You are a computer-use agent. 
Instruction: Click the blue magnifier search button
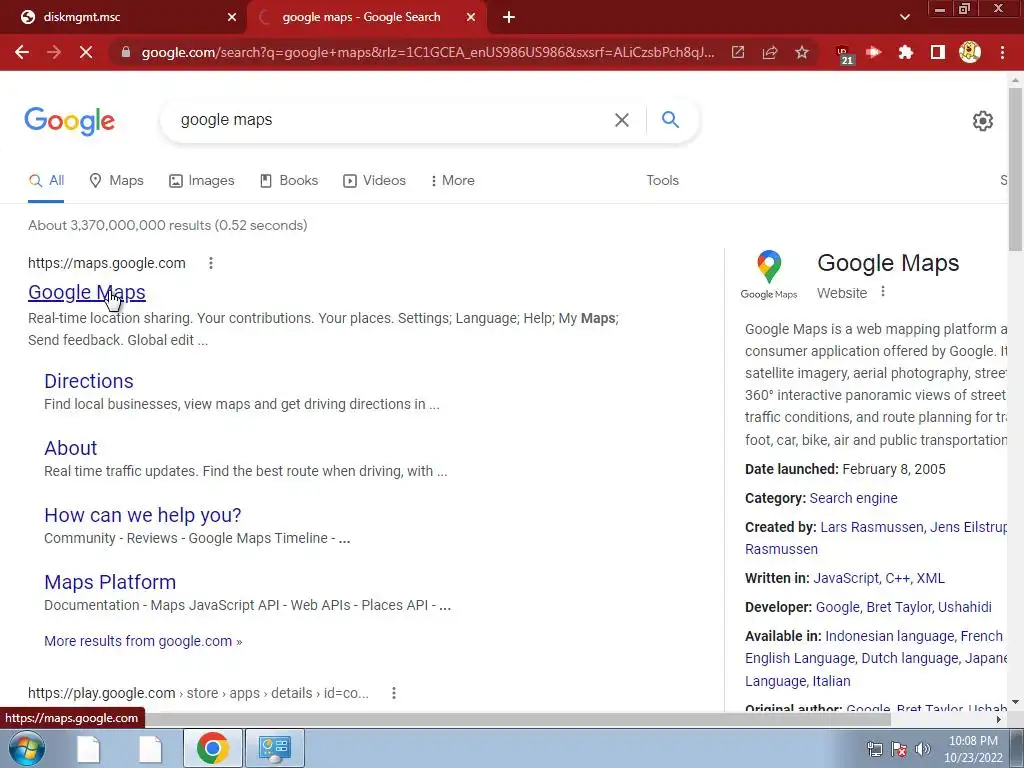(x=670, y=120)
